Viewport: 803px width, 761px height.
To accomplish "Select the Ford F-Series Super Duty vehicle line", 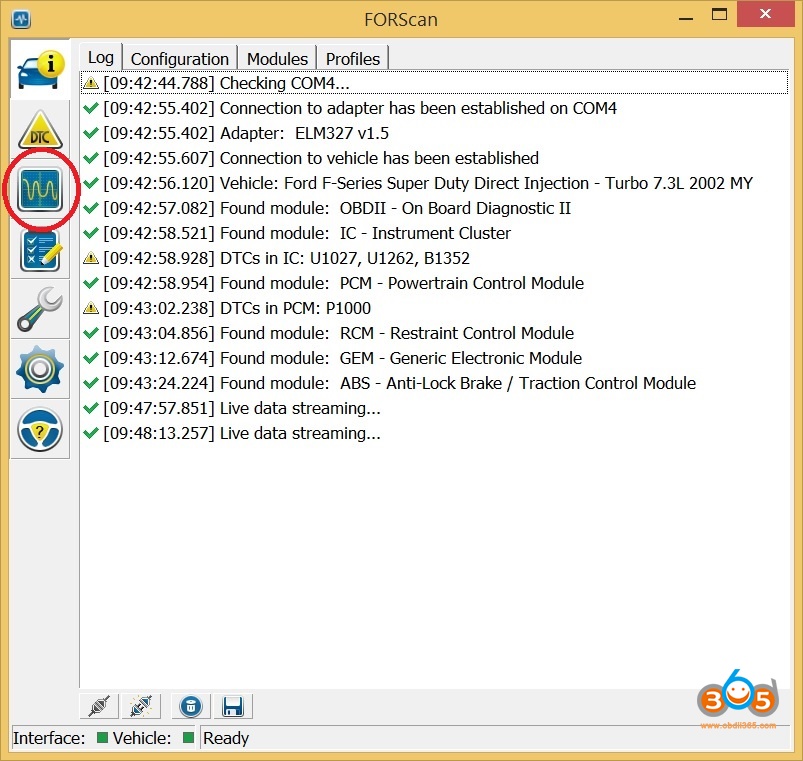I will pyautogui.click(x=434, y=183).
